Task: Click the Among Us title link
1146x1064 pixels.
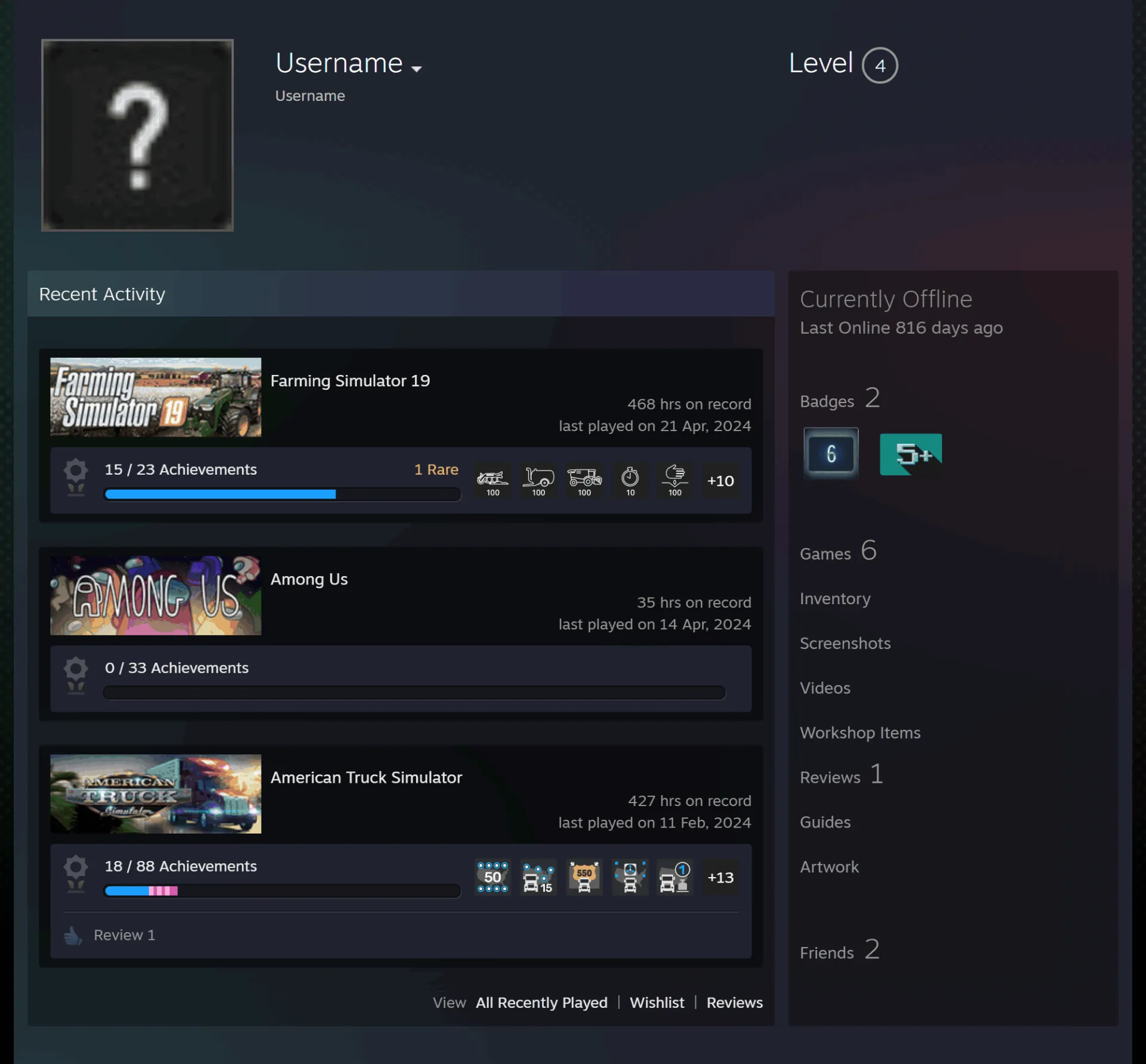Action: click(x=309, y=579)
